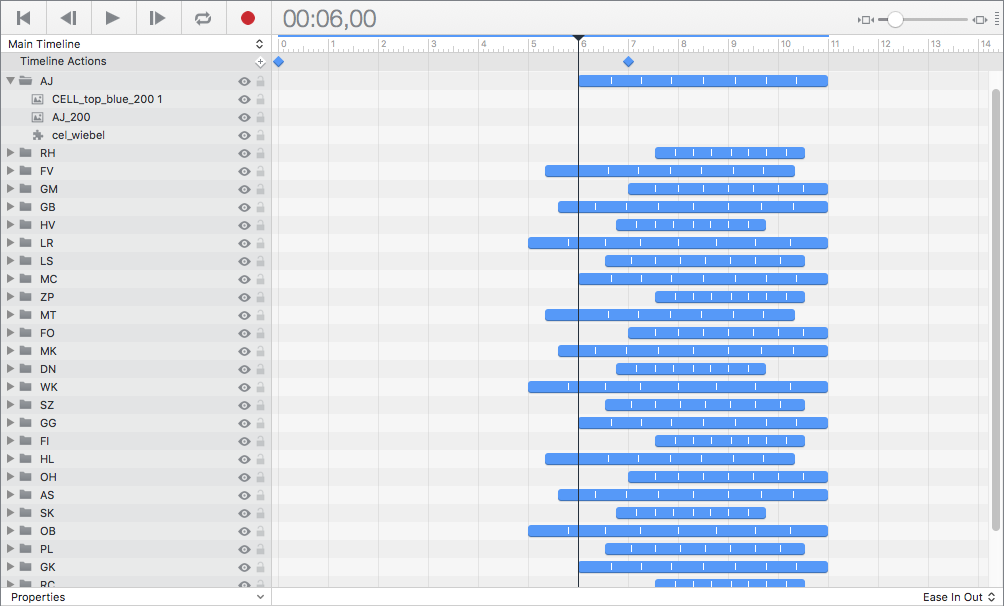
Task: Collapse the AJ group
Action: coord(10,81)
